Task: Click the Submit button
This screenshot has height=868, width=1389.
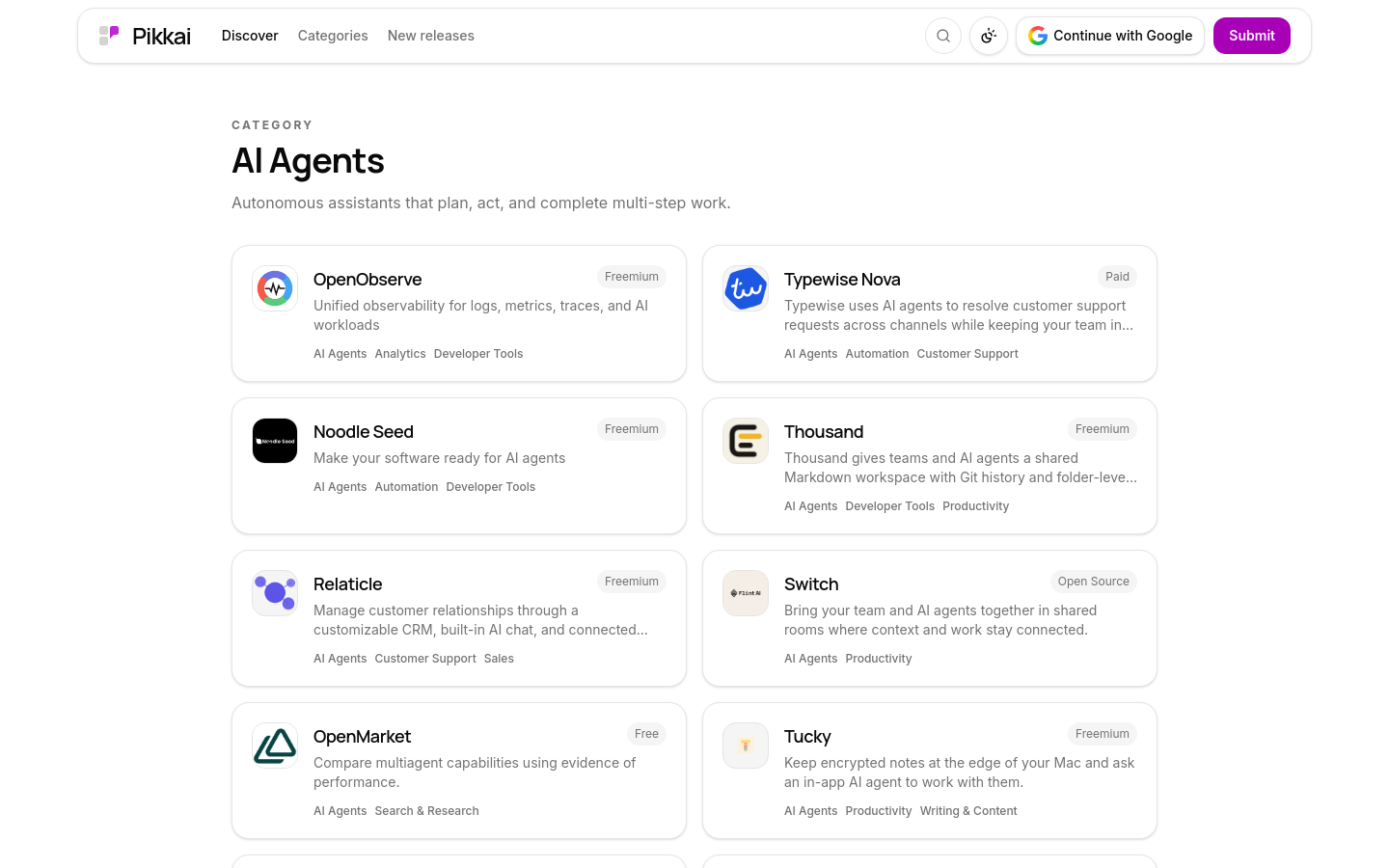Action: [1252, 36]
